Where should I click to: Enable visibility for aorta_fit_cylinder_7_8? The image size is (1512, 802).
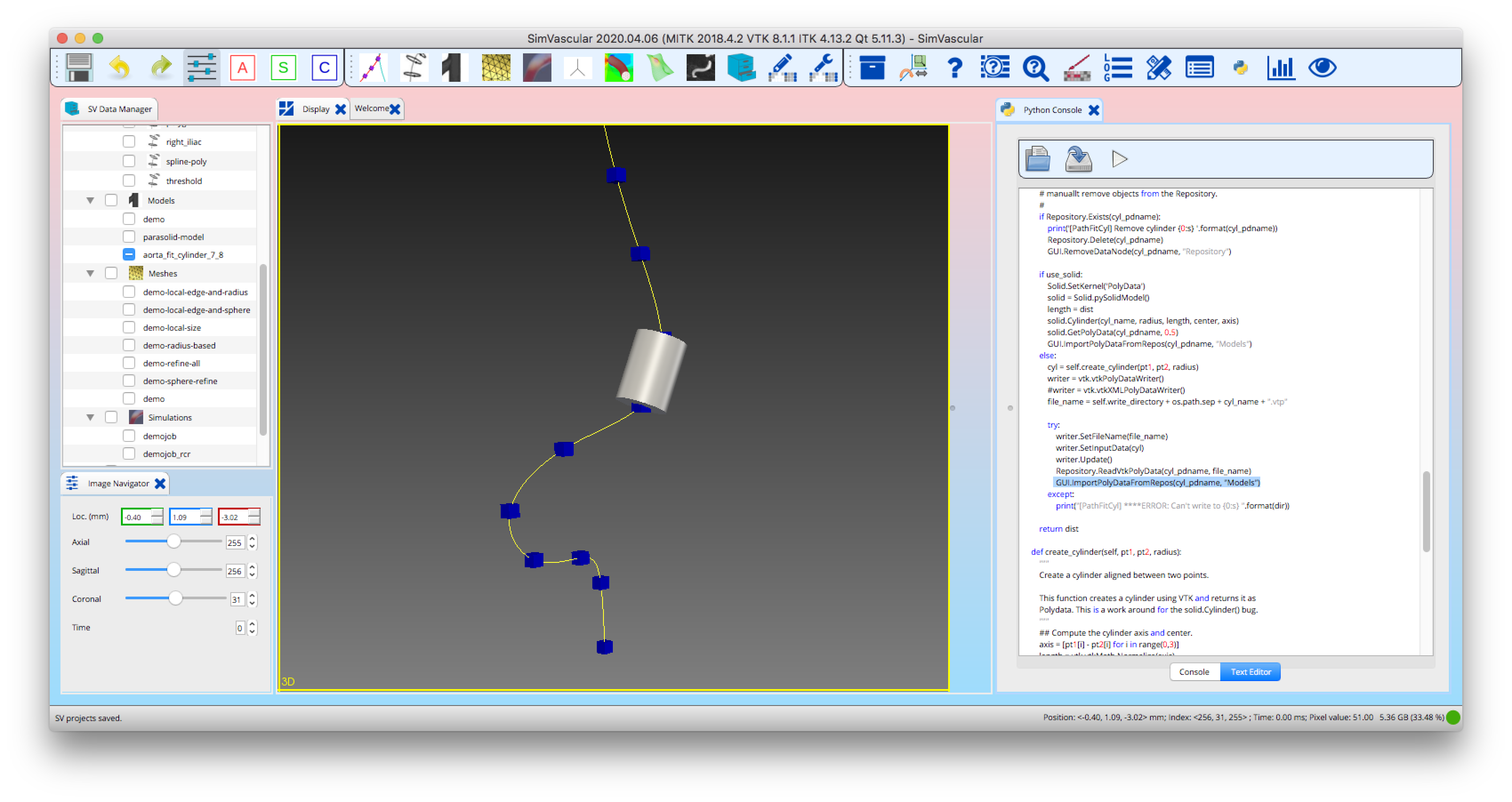129,255
